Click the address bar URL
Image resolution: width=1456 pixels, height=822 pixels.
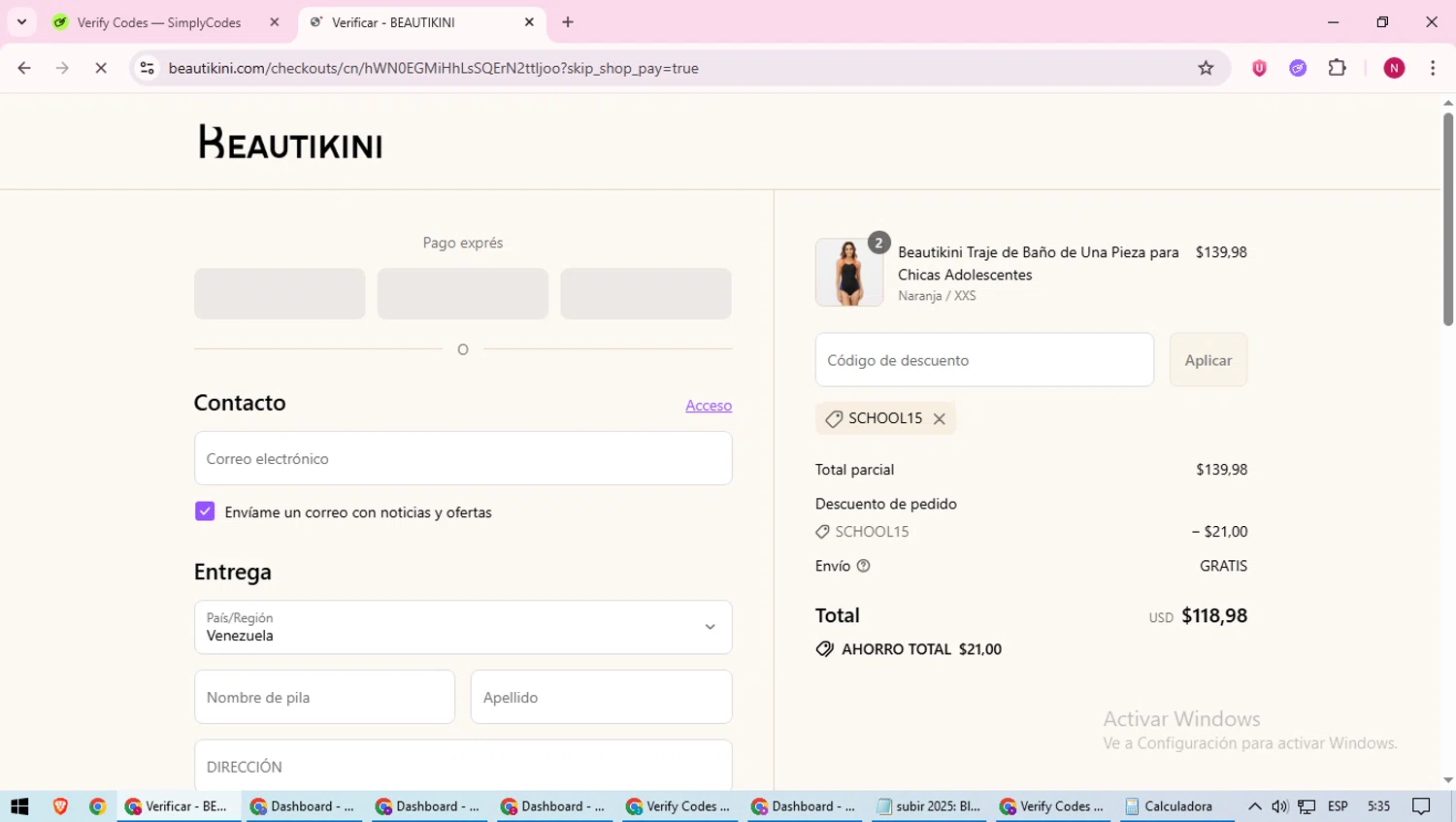pos(433,68)
